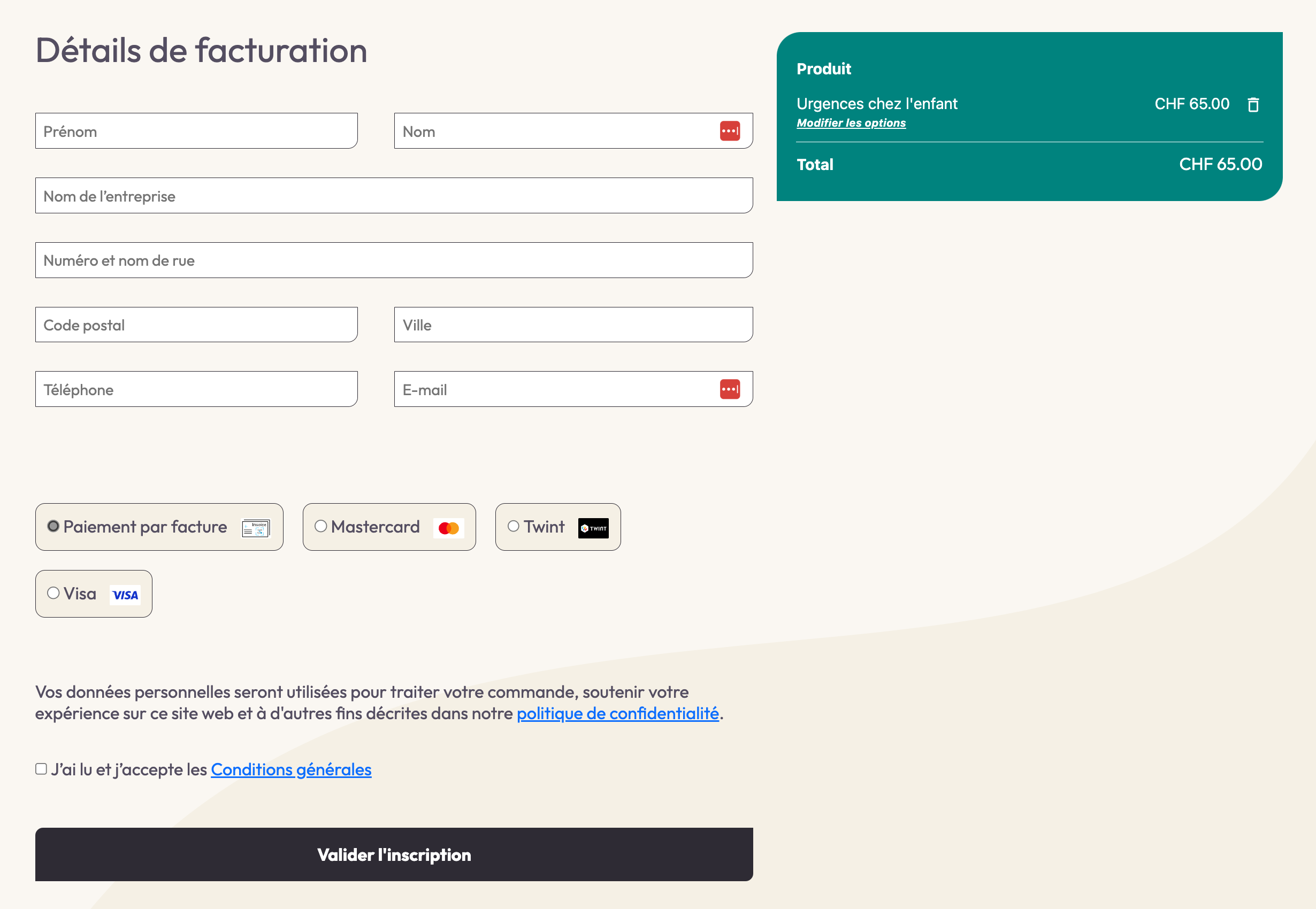This screenshot has height=909, width=1316.
Task: Click the Téléphone input field
Action: [x=196, y=390]
